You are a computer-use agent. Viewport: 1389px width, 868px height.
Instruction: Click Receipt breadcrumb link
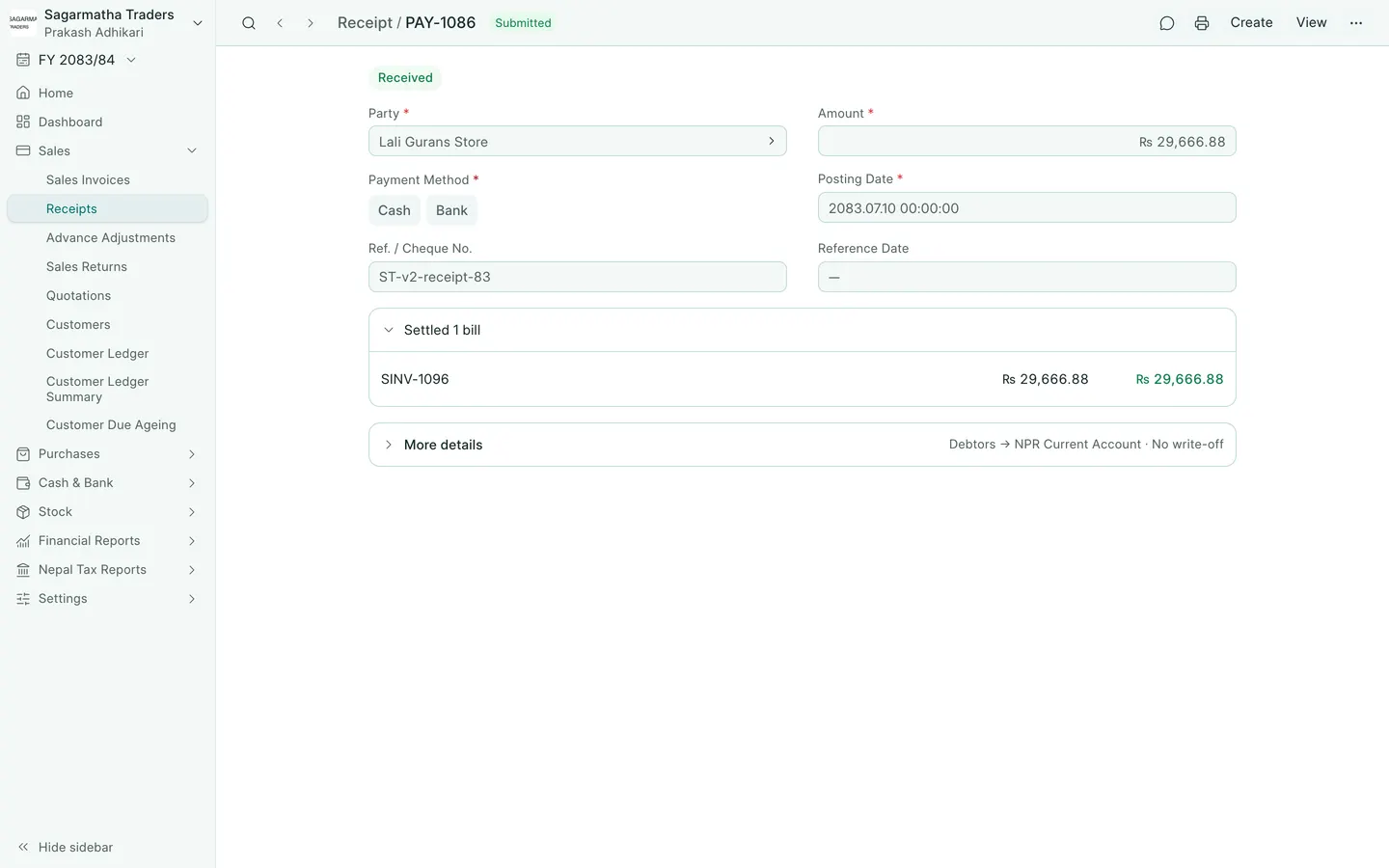coord(365,22)
